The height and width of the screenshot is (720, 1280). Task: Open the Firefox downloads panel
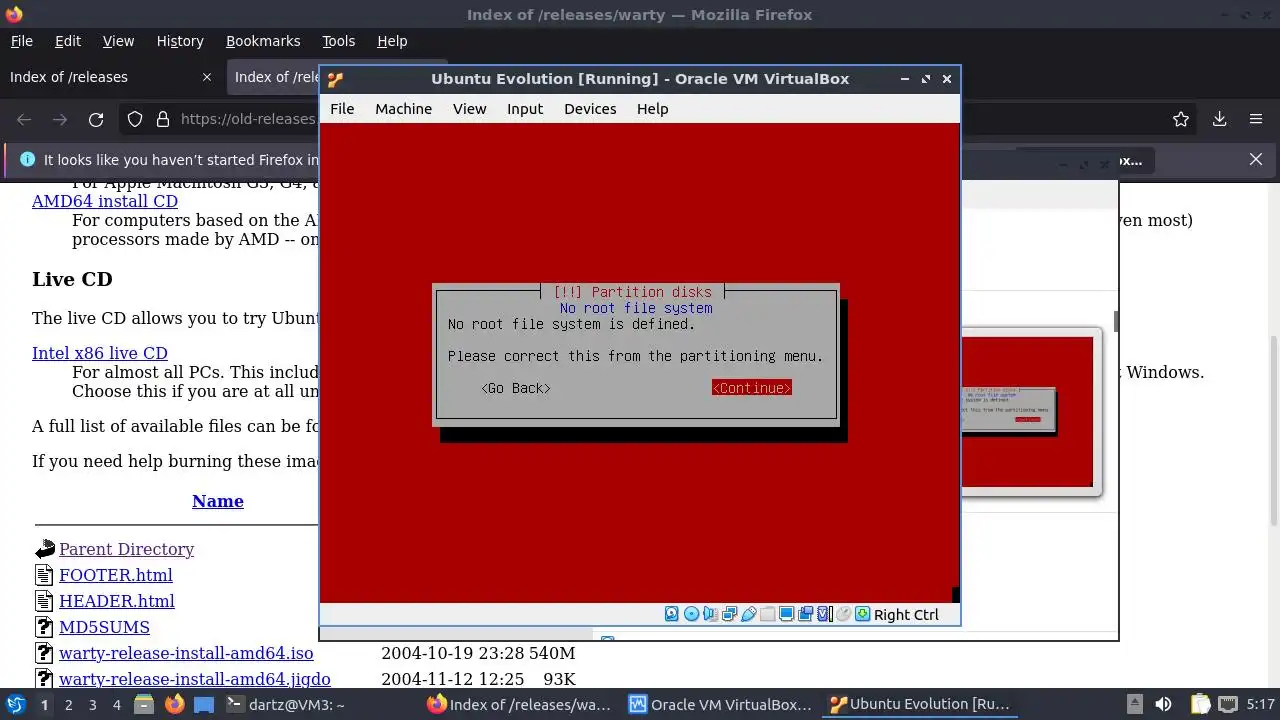coord(1219,119)
